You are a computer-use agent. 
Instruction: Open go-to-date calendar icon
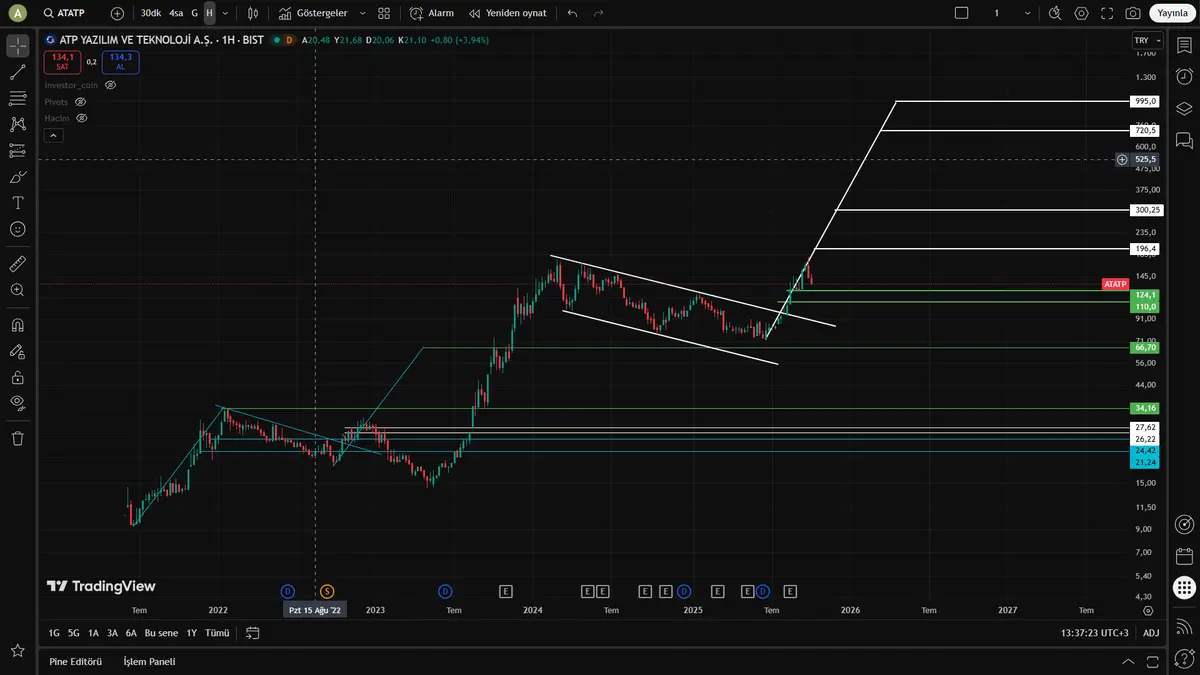click(253, 633)
